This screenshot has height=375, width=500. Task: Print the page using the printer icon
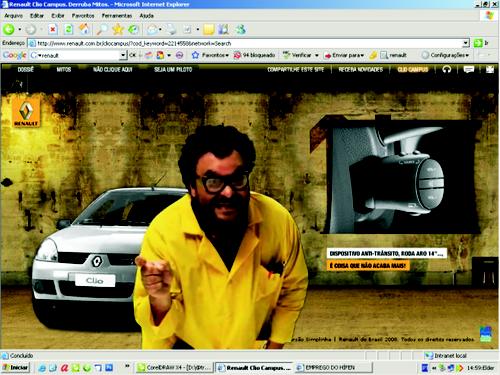171,29
